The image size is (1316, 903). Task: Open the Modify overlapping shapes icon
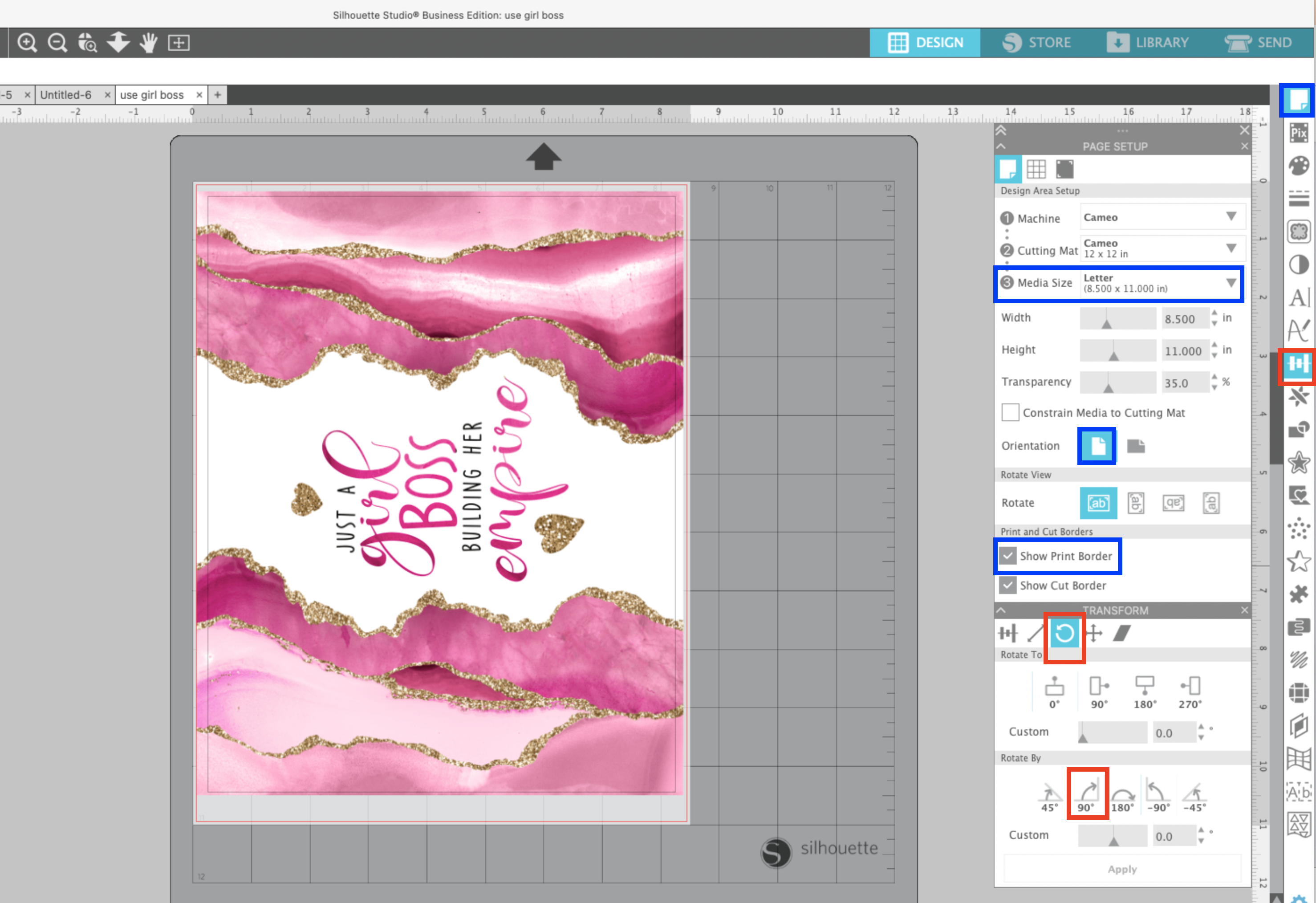(1299, 429)
